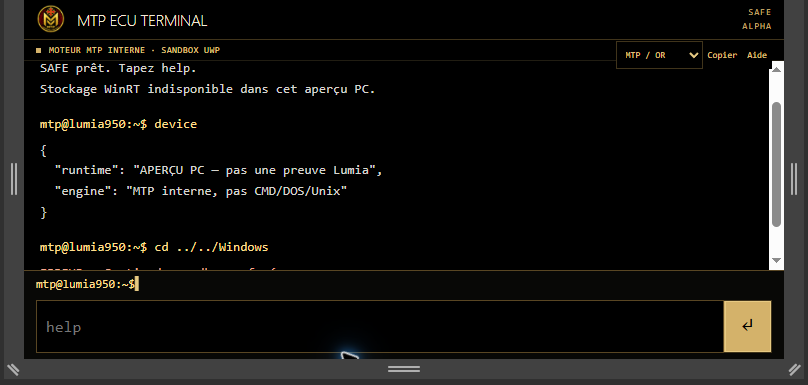Click the "runtime" JSON output line
This screenshot has width=808, height=385.
pos(218,170)
